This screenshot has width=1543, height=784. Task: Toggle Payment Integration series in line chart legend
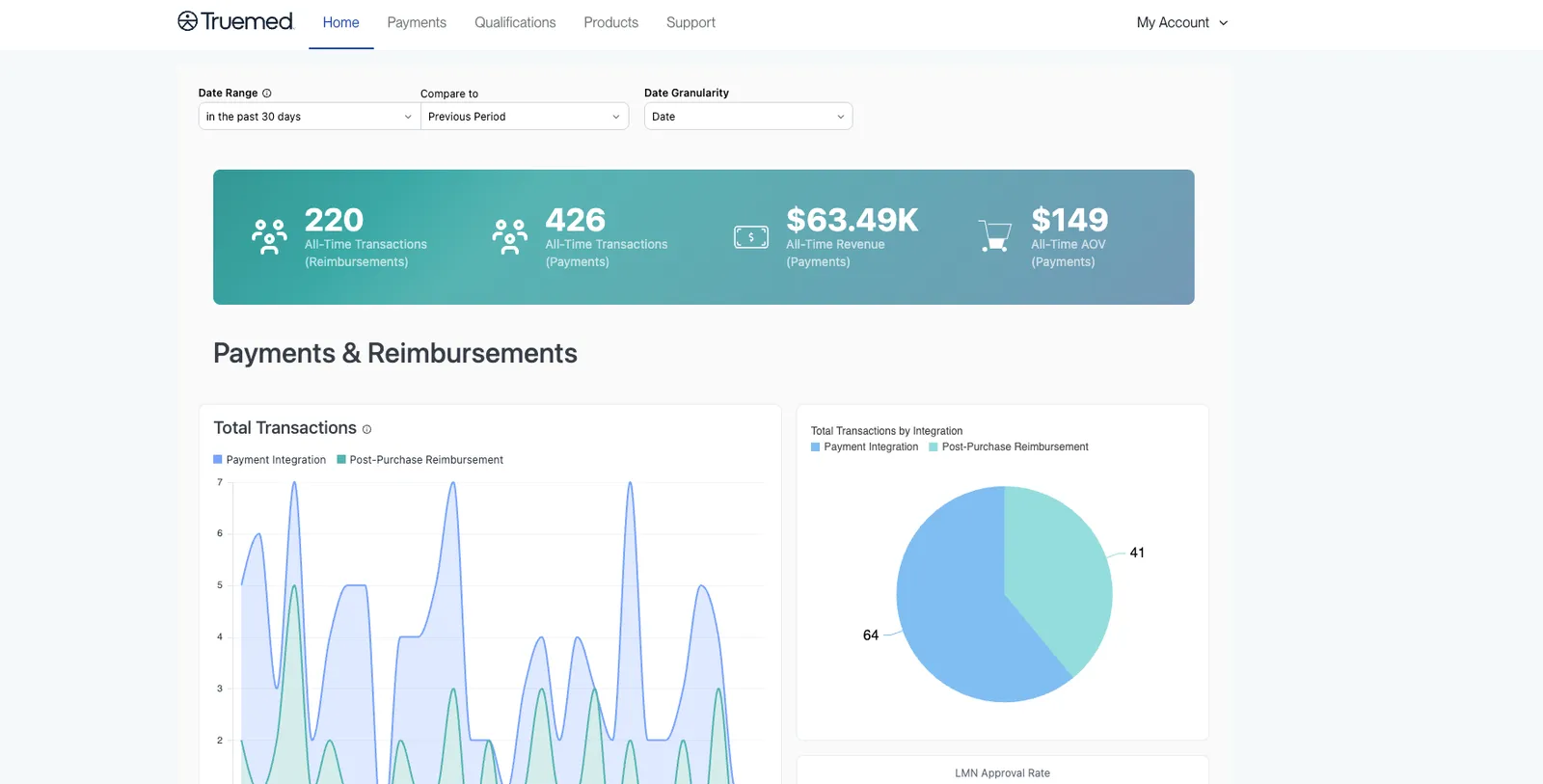pos(270,460)
